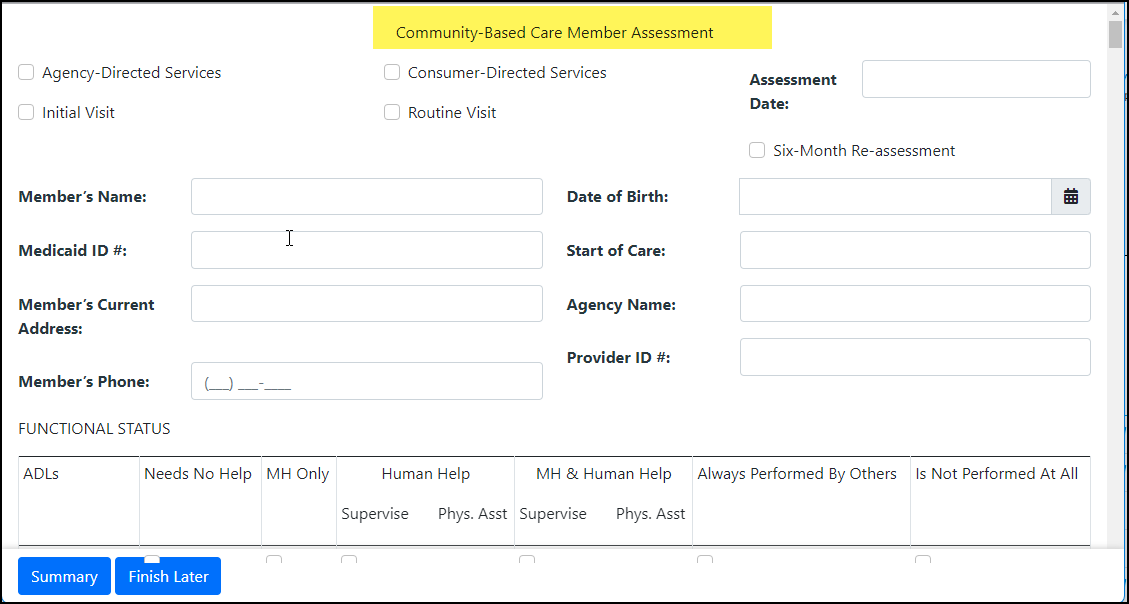Click the Start of Care input box
Viewport: 1129px width, 604px height.
(914, 250)
